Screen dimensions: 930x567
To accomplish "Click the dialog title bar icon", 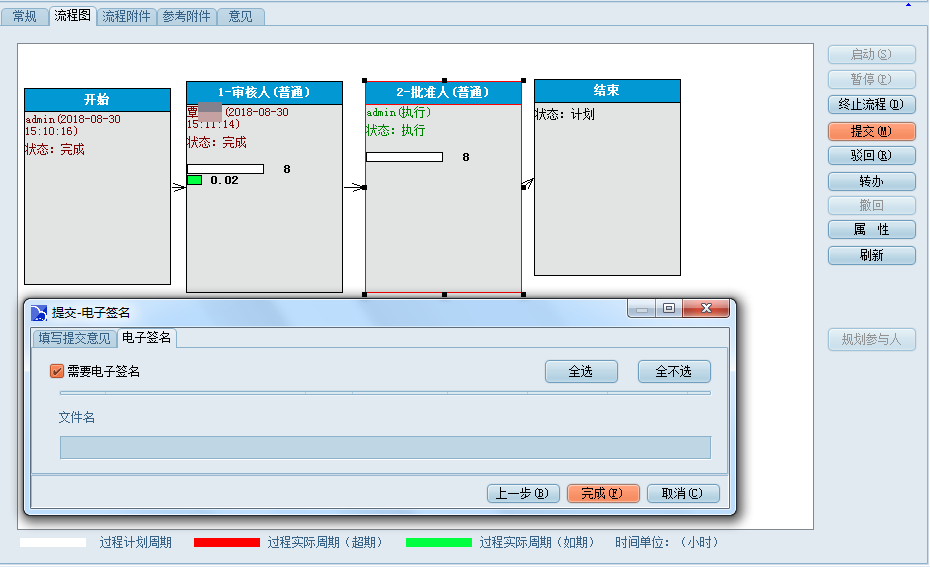I will [39, 313].
